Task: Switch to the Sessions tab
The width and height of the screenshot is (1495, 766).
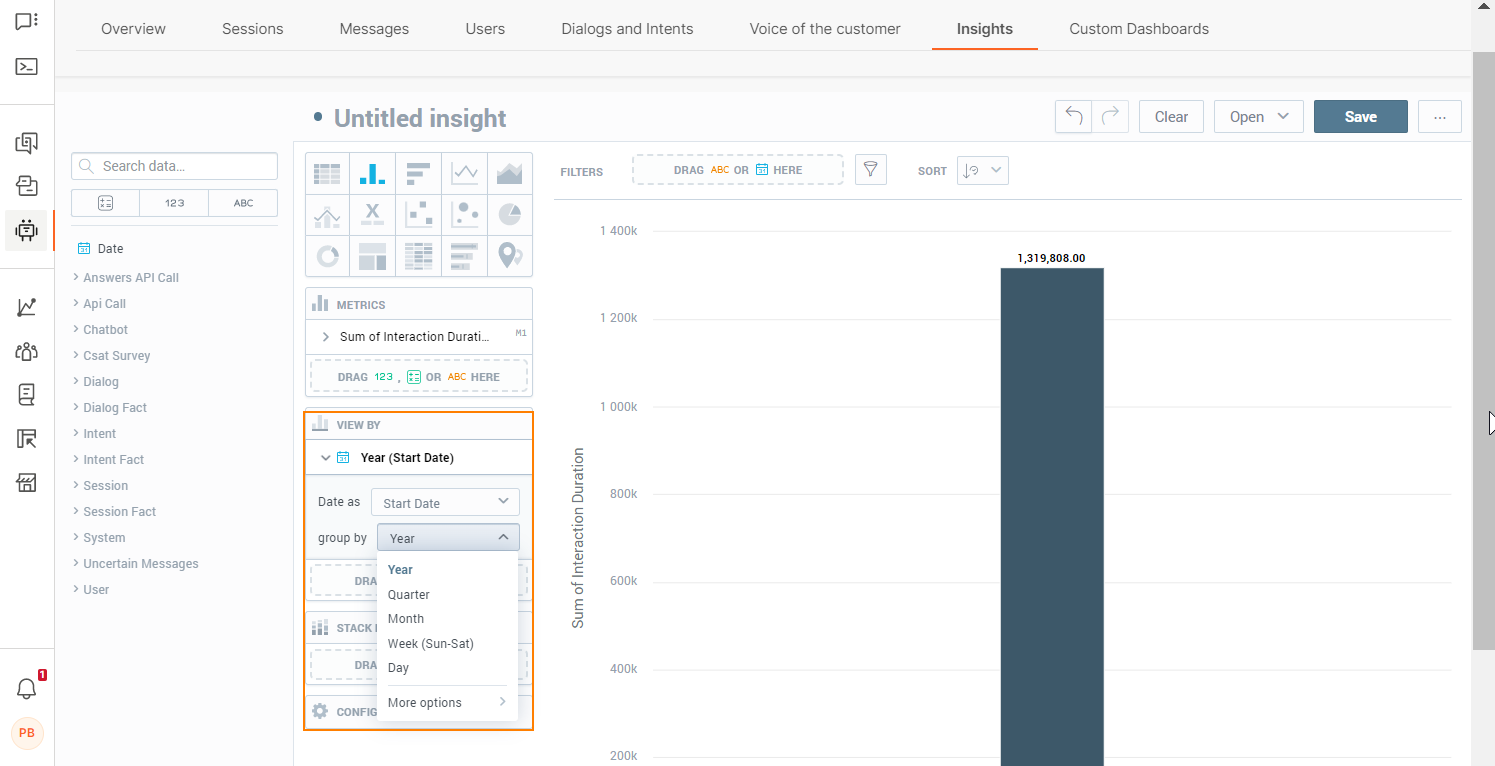Action: 253,29
